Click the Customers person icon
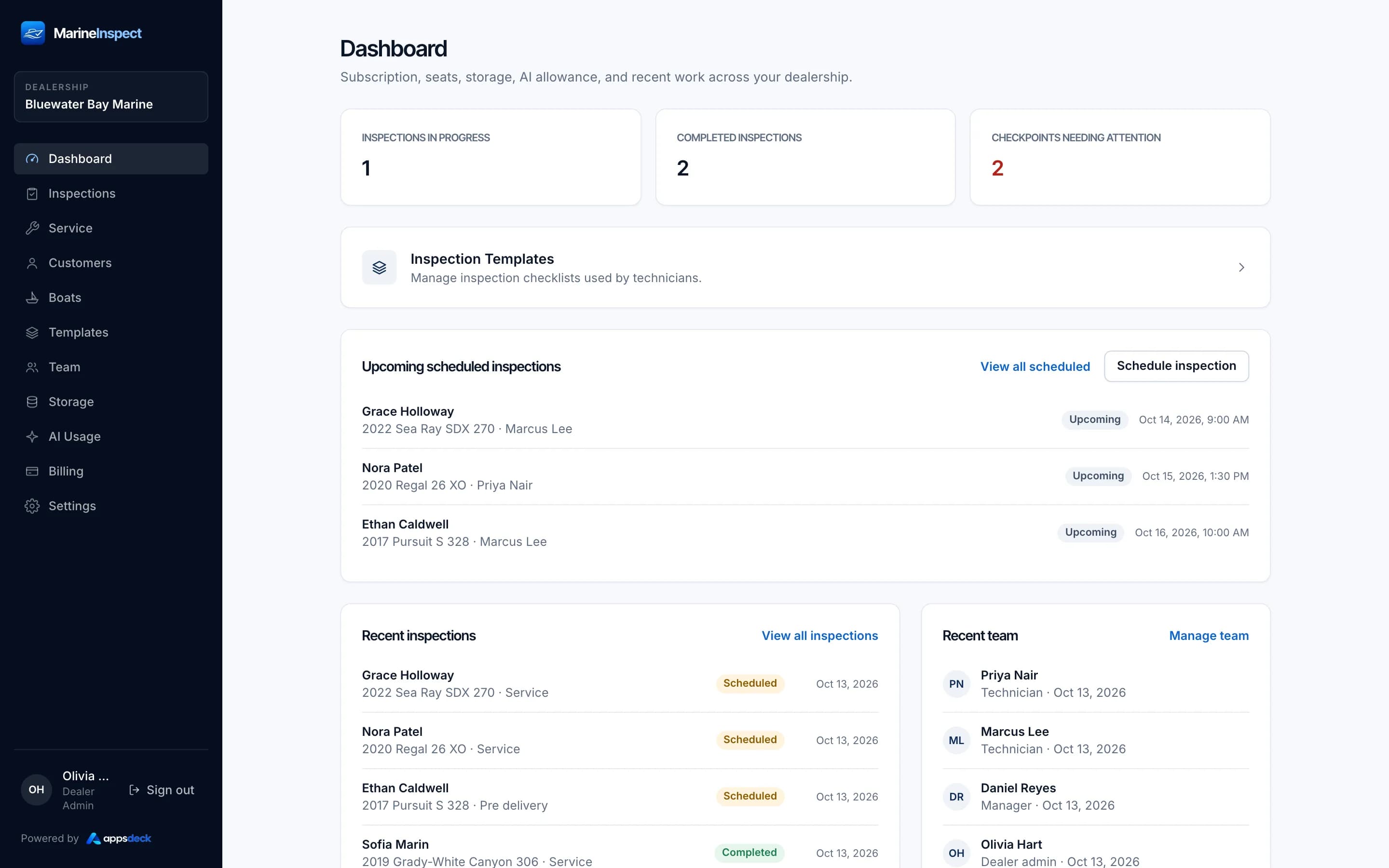The image size is (1389, 868). click(x=32, y=263)
